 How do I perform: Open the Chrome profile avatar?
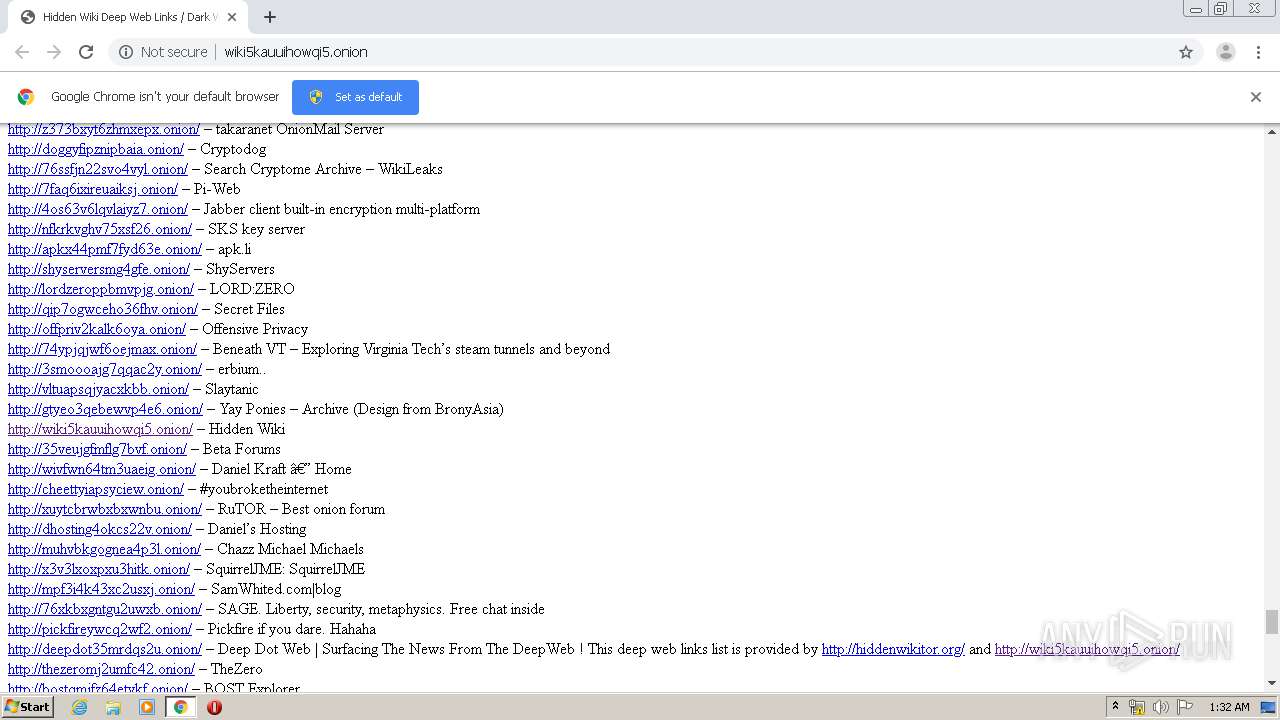pos(1225,52)
